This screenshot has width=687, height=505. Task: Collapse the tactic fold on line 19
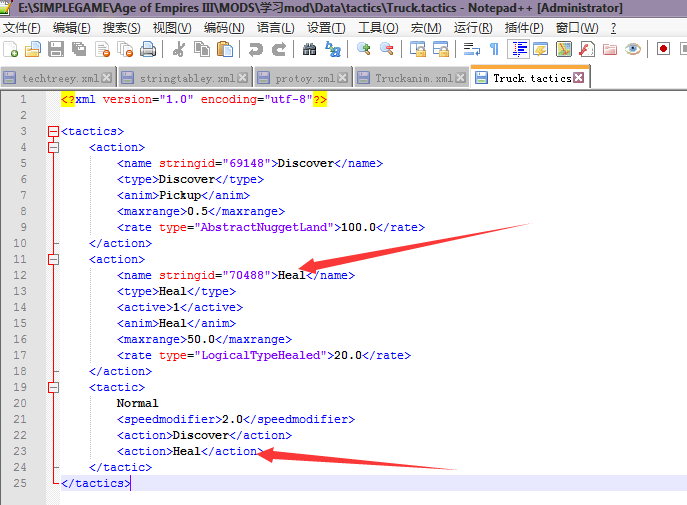[x=53, y=387]
